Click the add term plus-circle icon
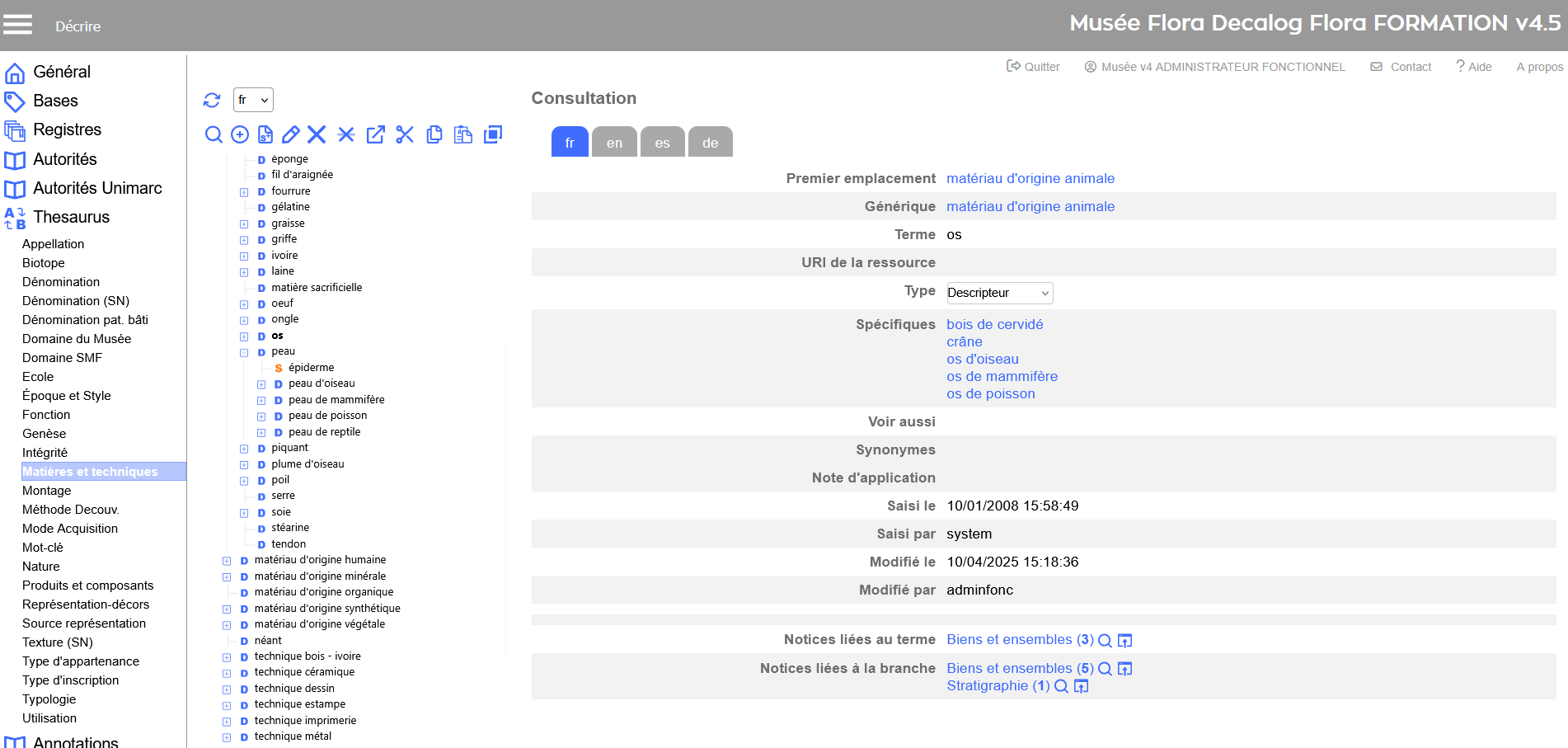The height and width of the screenshot is (748, 1568). [240, 134]
